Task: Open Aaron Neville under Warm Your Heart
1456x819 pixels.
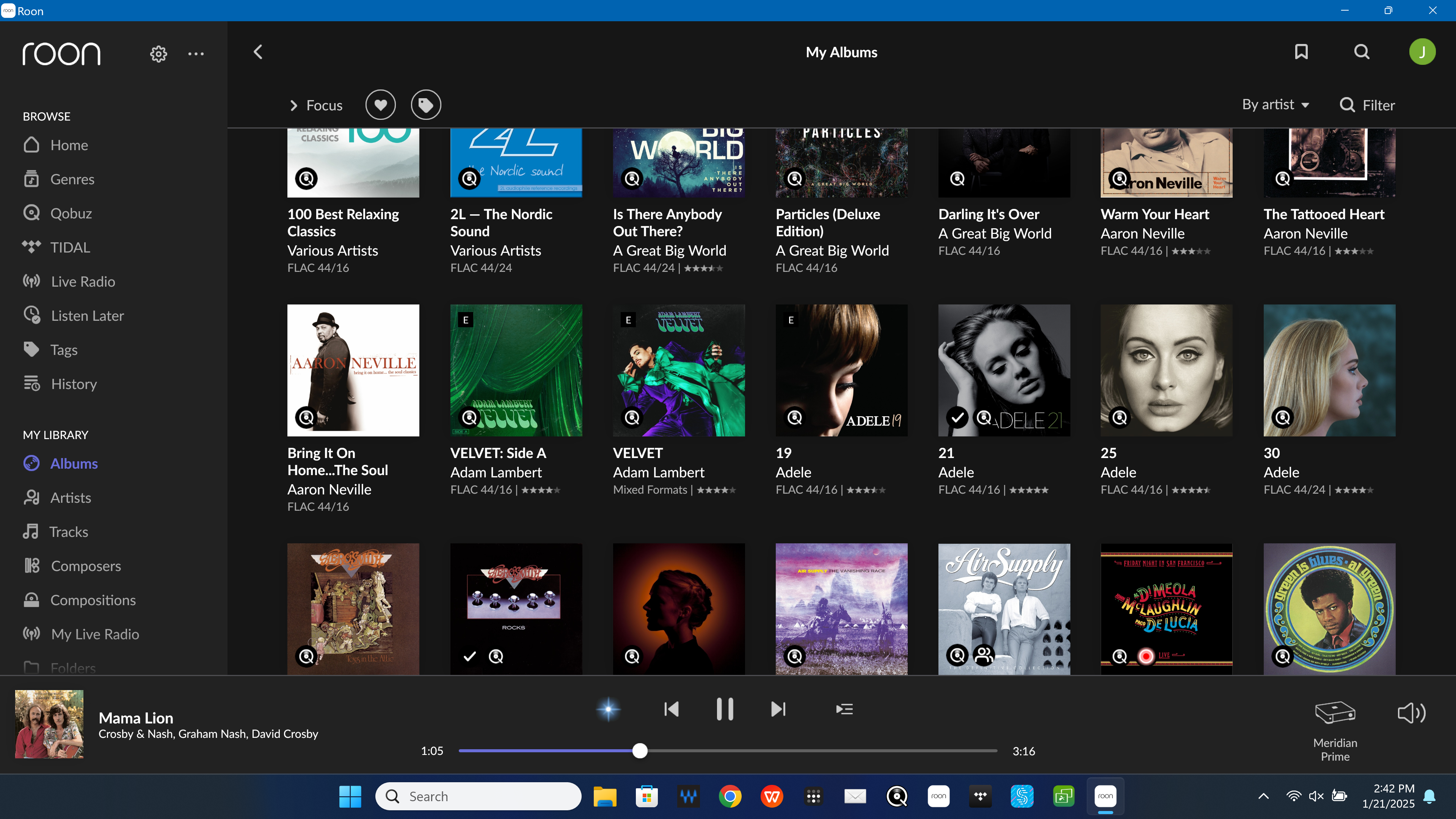Action: point(1142,234)
